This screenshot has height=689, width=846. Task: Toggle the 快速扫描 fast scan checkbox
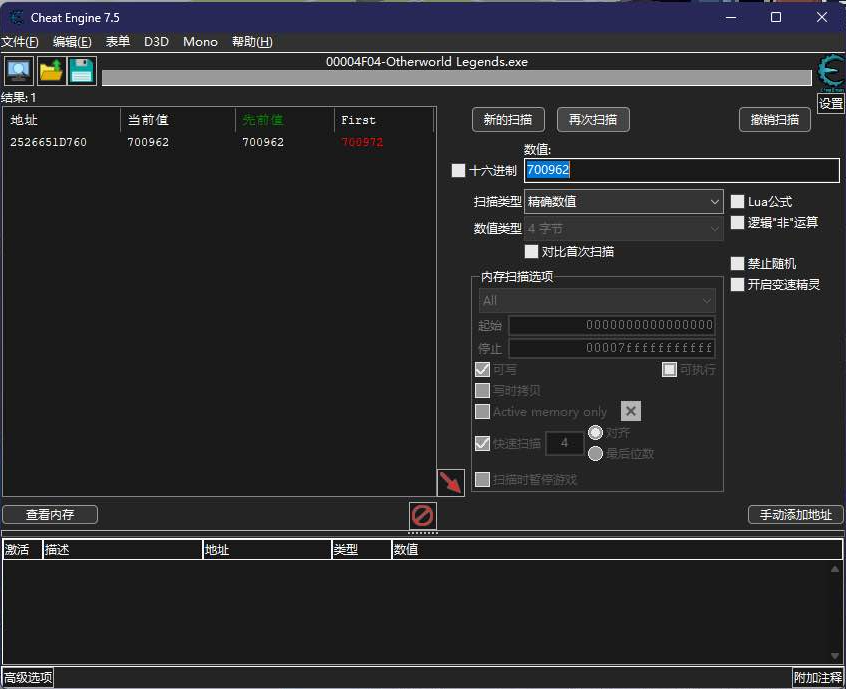[x=482, y=444]
